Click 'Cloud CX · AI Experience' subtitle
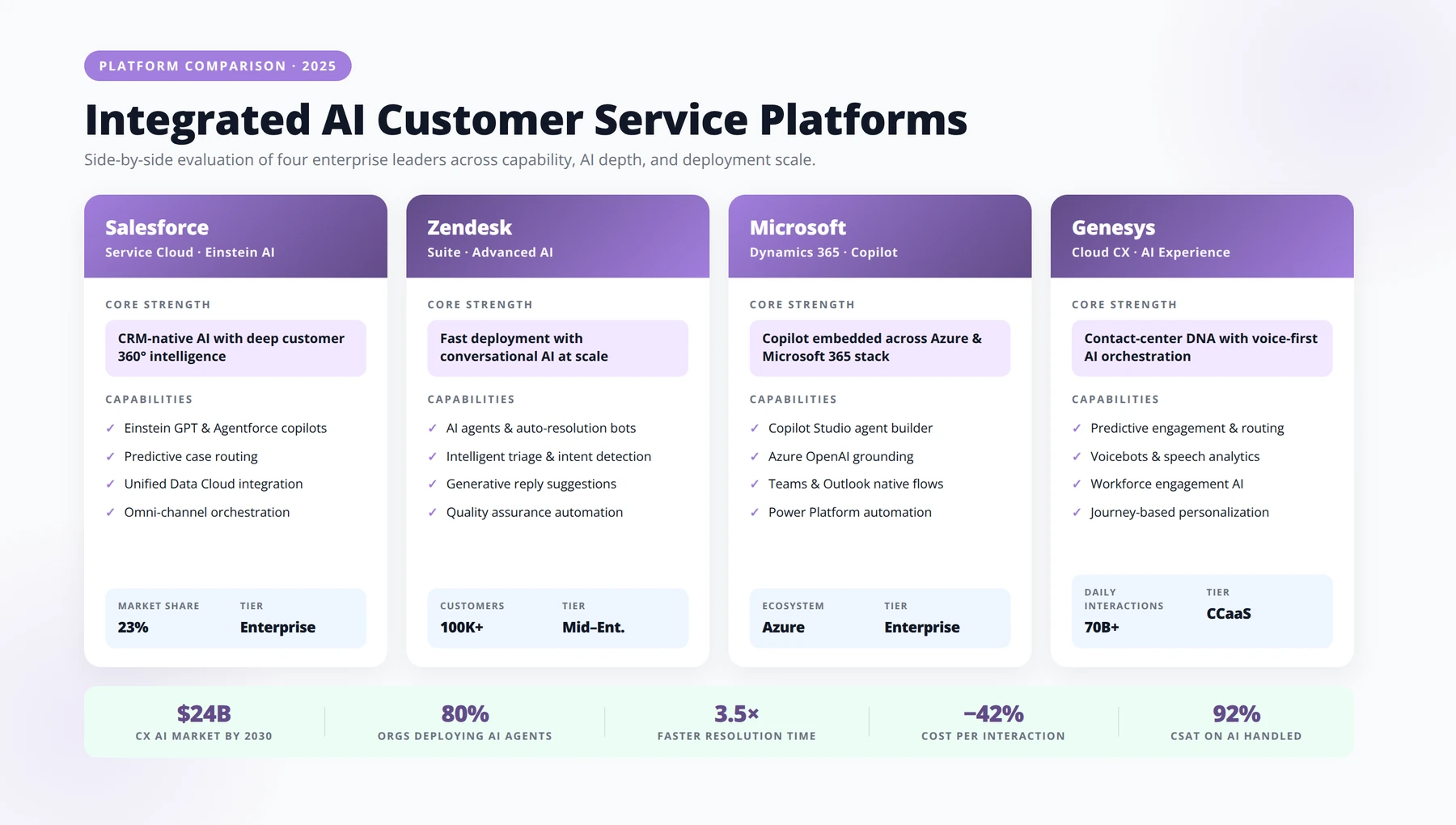The image size is (1456, 825). click(x=1151, y=252)
